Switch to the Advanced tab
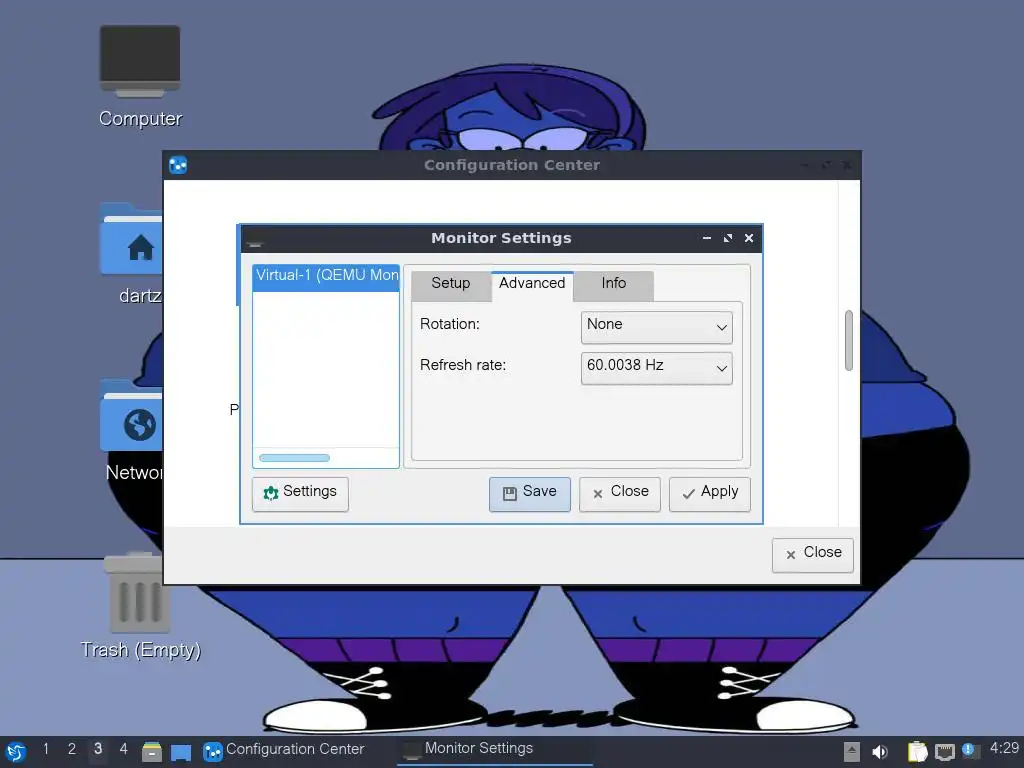 tap(532, 284)
